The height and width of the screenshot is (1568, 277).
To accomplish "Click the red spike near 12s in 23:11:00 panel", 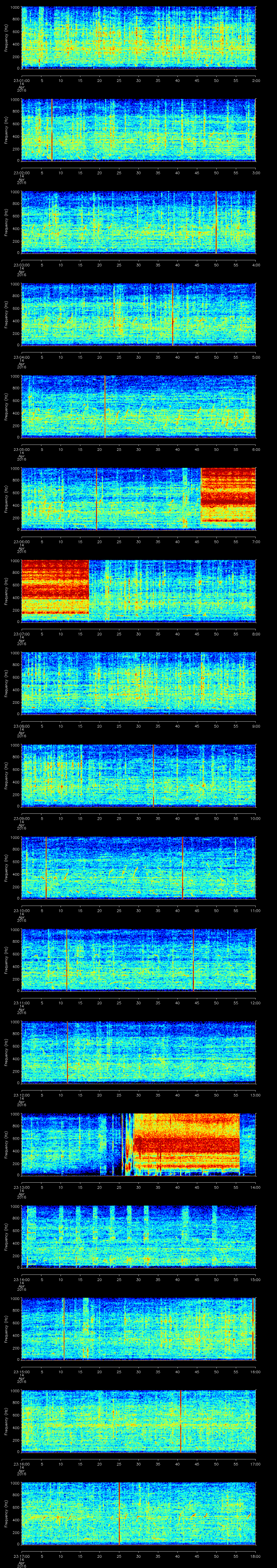I will [x=68, y=960].
